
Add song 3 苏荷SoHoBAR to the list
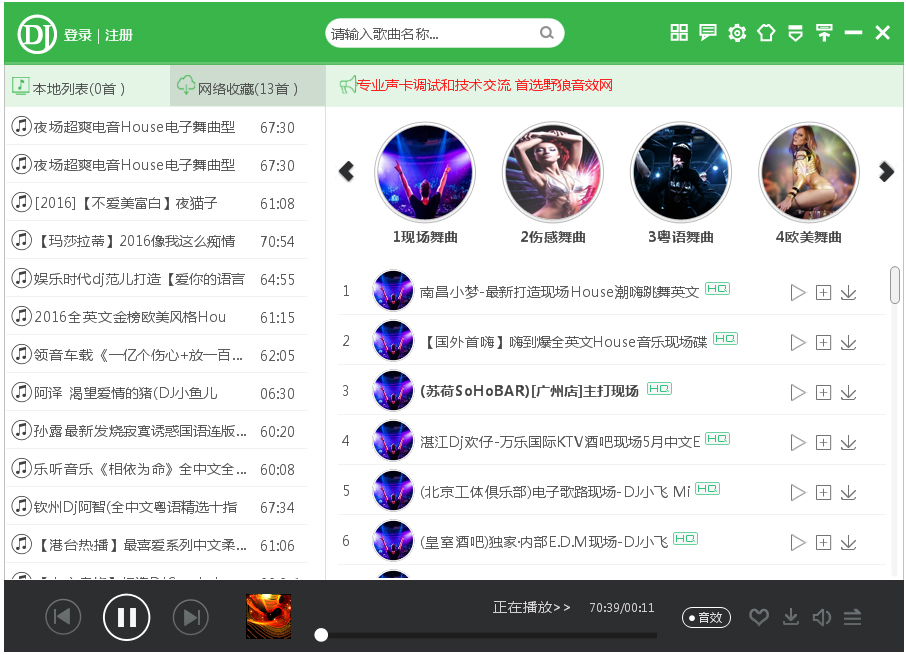[x=823, y=393]
